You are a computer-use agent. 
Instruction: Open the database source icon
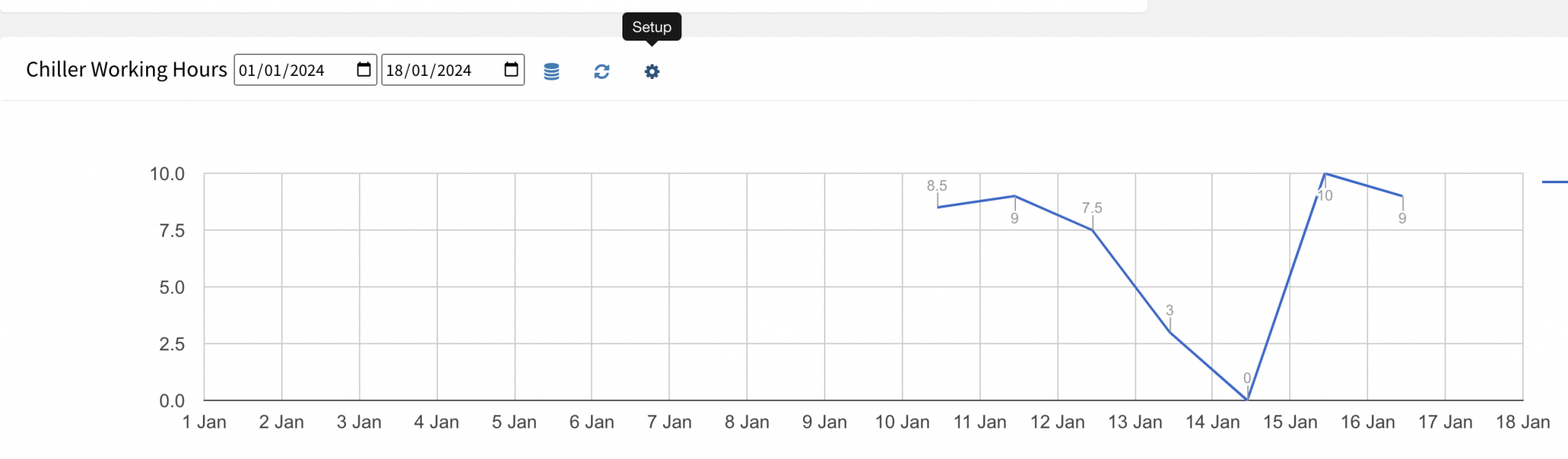[x=552, y=71]
